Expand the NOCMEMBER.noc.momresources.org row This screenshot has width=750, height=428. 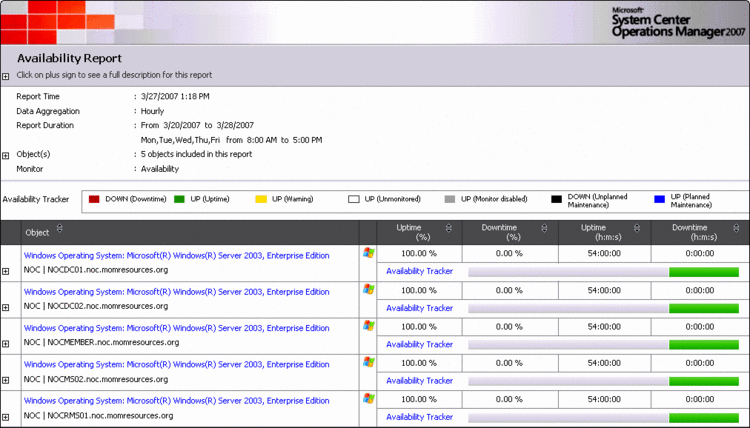[6, 344]
